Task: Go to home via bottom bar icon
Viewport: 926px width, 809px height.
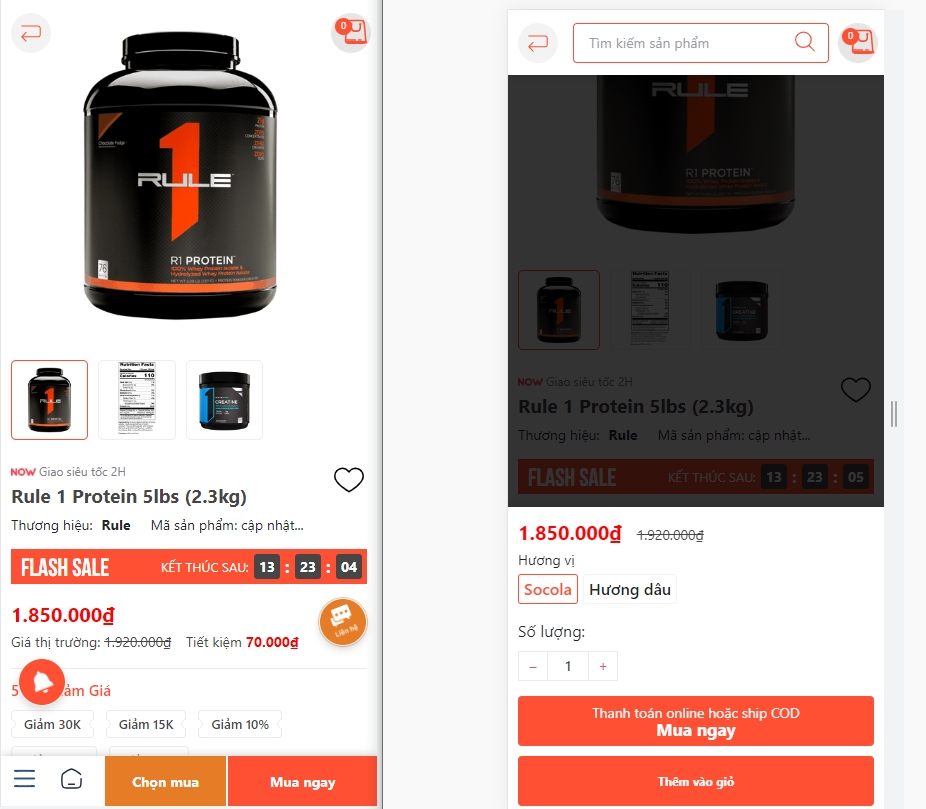Action: coord(71,779)
